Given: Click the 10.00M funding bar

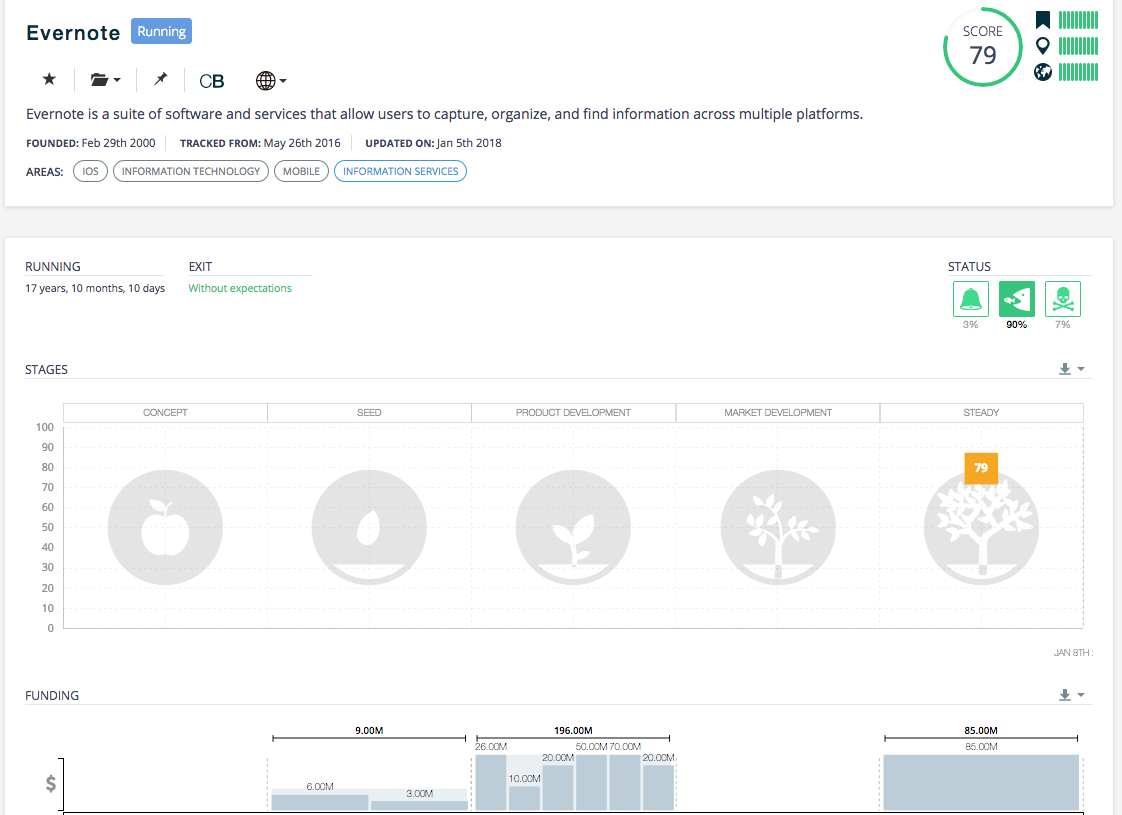Looking at the screenshot, I should (x=525, y=799).
